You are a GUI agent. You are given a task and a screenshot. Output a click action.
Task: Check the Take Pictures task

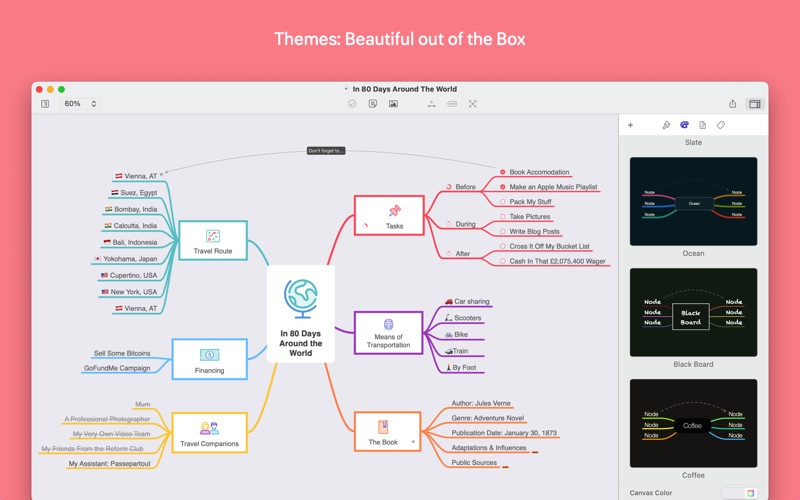point(503,216)
